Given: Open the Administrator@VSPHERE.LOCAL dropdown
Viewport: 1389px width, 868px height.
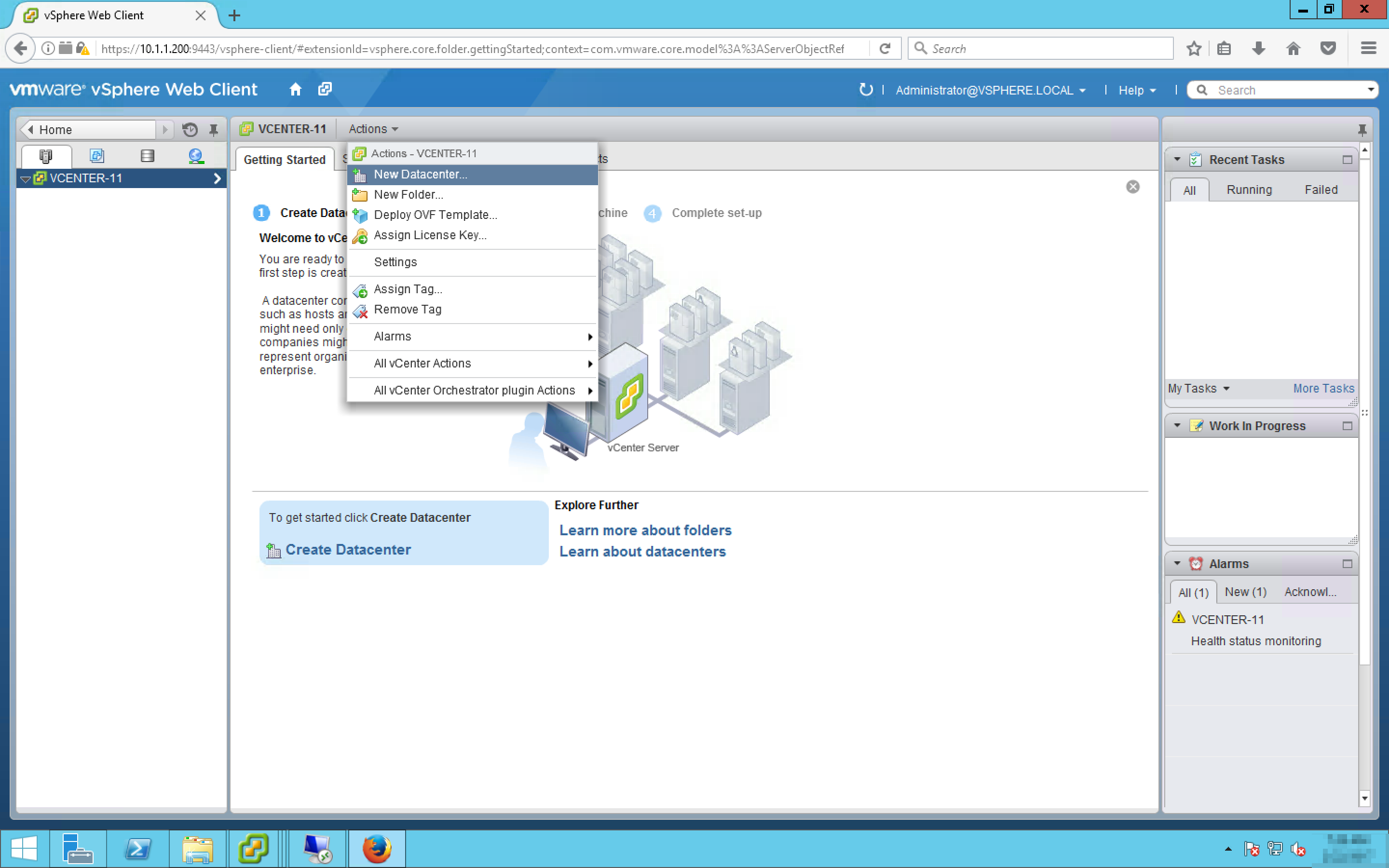Looking at the screenshot, I should pos(990,90).
